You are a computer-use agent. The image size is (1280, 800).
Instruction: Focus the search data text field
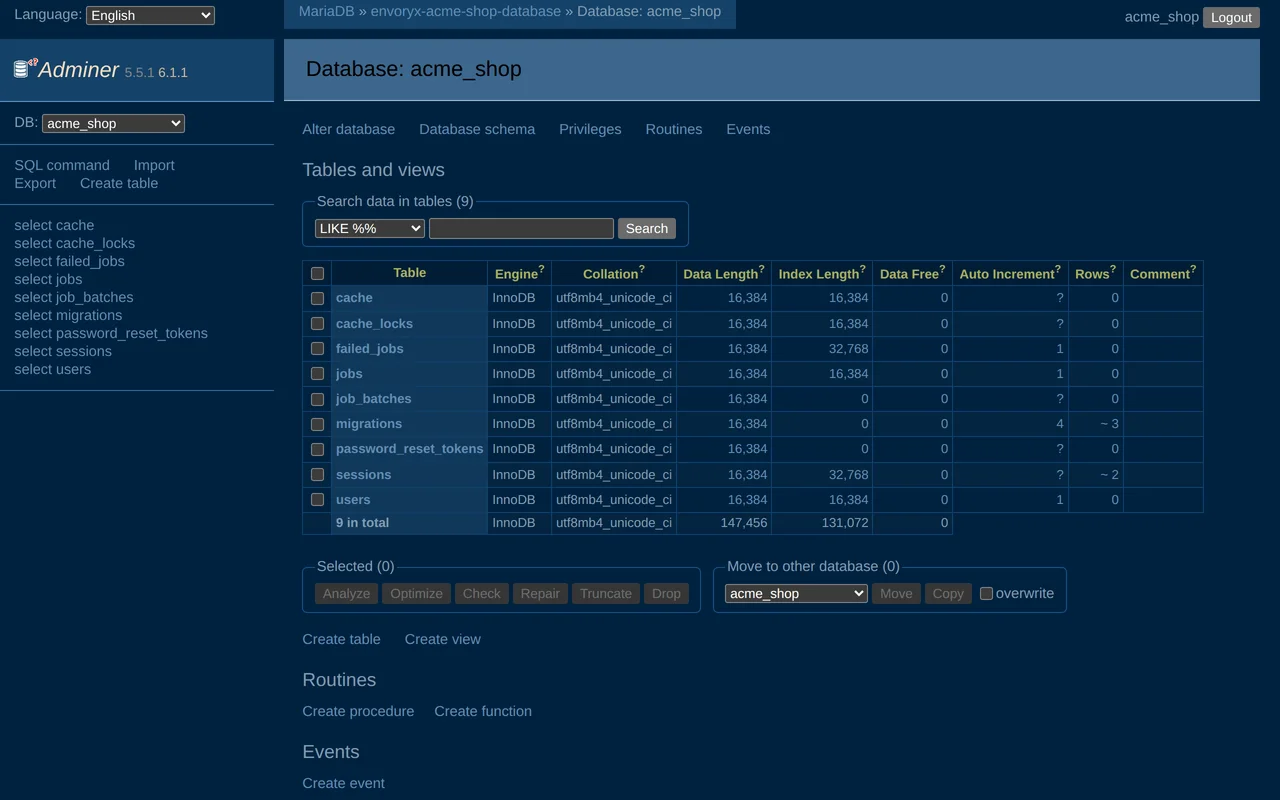click(521, 228)
